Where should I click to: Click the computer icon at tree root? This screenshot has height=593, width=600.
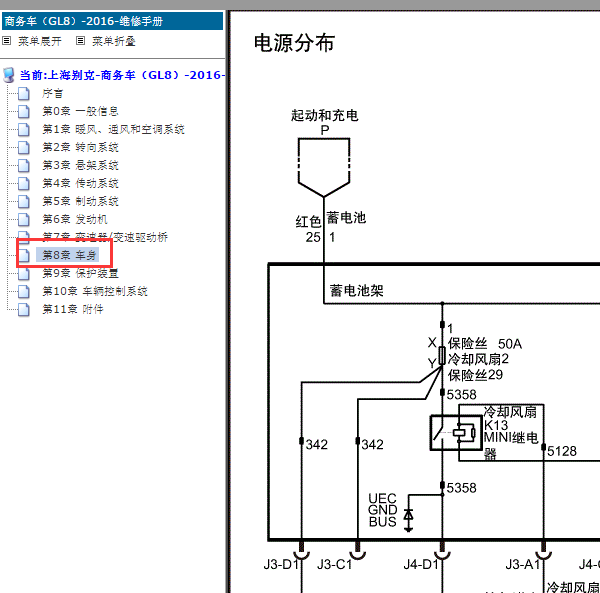tap(9, 75)
